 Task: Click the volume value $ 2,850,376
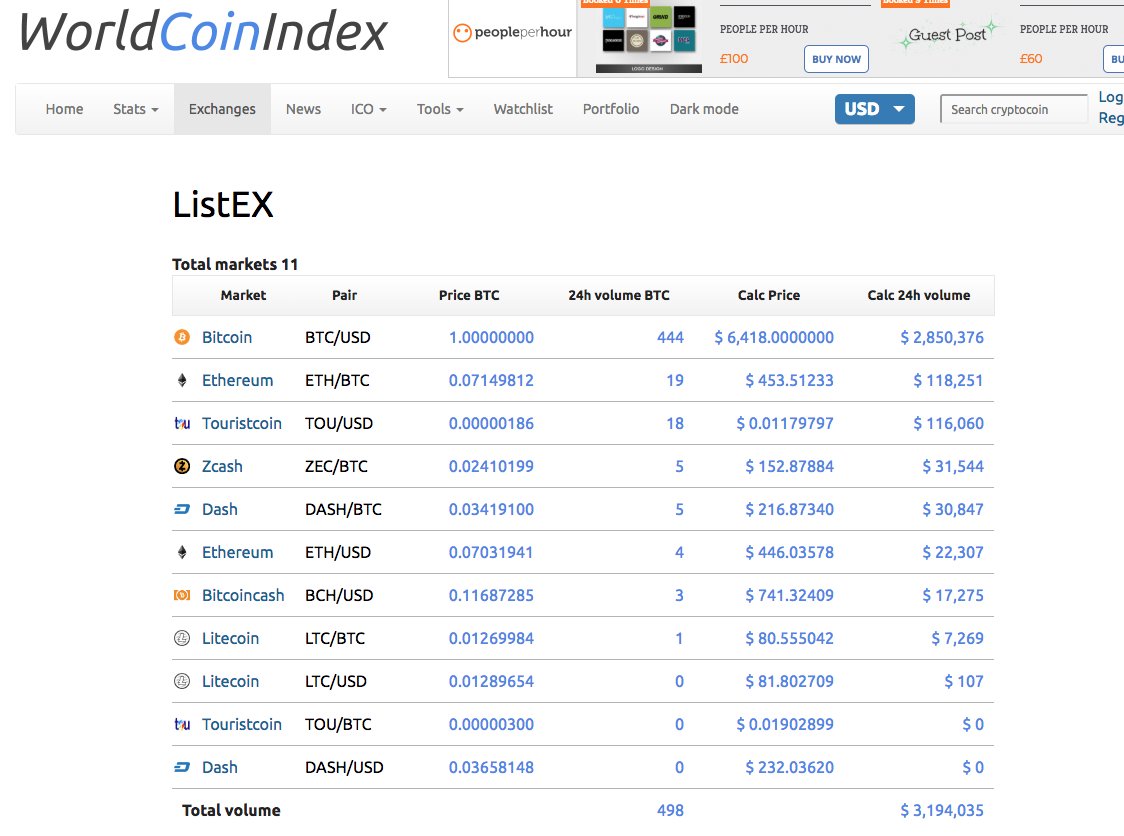(x=942, y=337)
